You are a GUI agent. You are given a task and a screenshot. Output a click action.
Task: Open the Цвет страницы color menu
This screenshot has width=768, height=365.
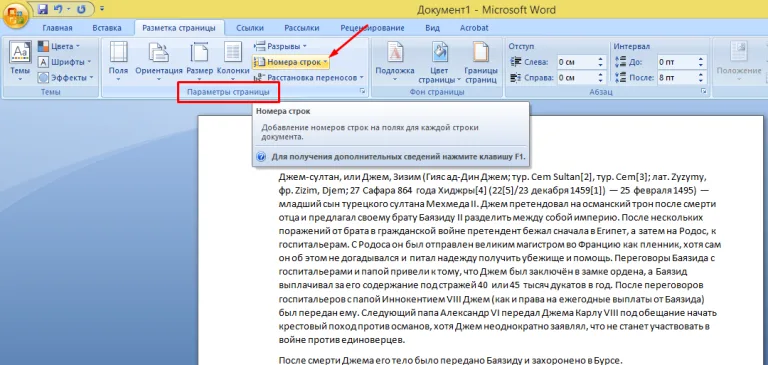pos(439,62)
